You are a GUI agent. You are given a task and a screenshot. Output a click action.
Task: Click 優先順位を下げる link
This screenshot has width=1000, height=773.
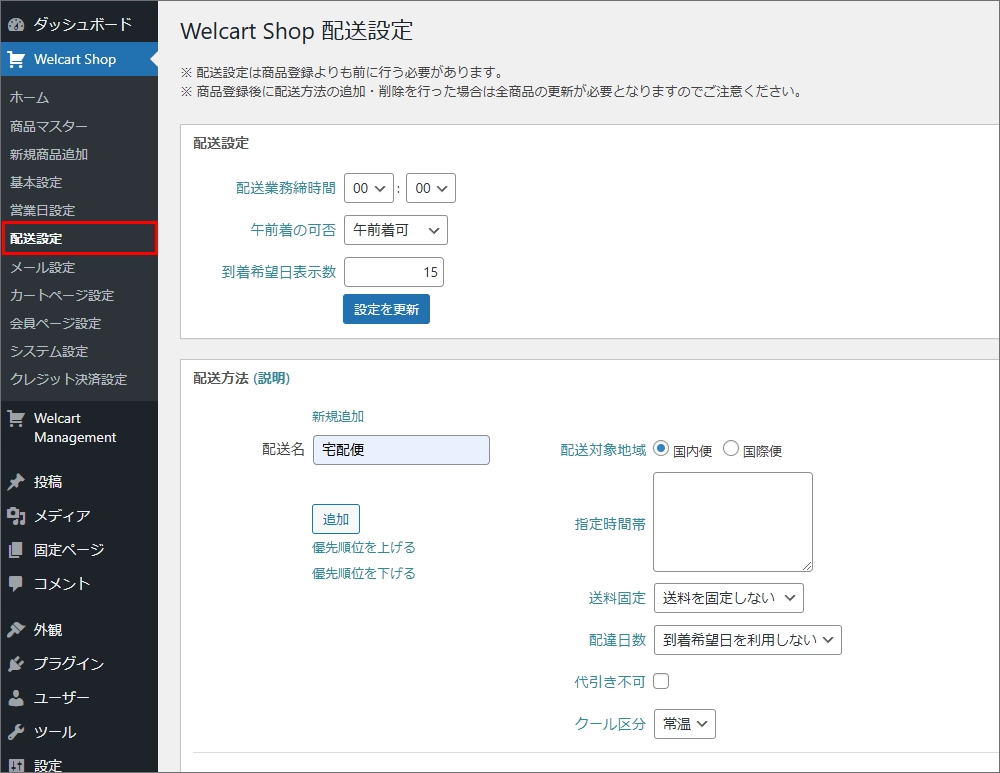pos(364,573)
